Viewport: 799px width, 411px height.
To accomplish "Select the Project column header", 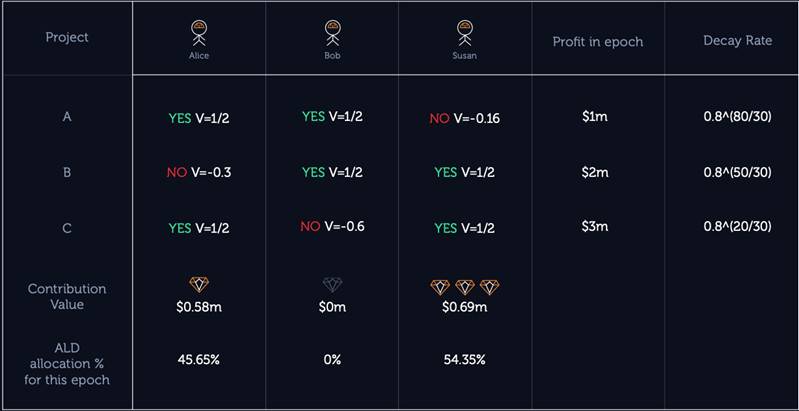I will click(x=67, y=37).
